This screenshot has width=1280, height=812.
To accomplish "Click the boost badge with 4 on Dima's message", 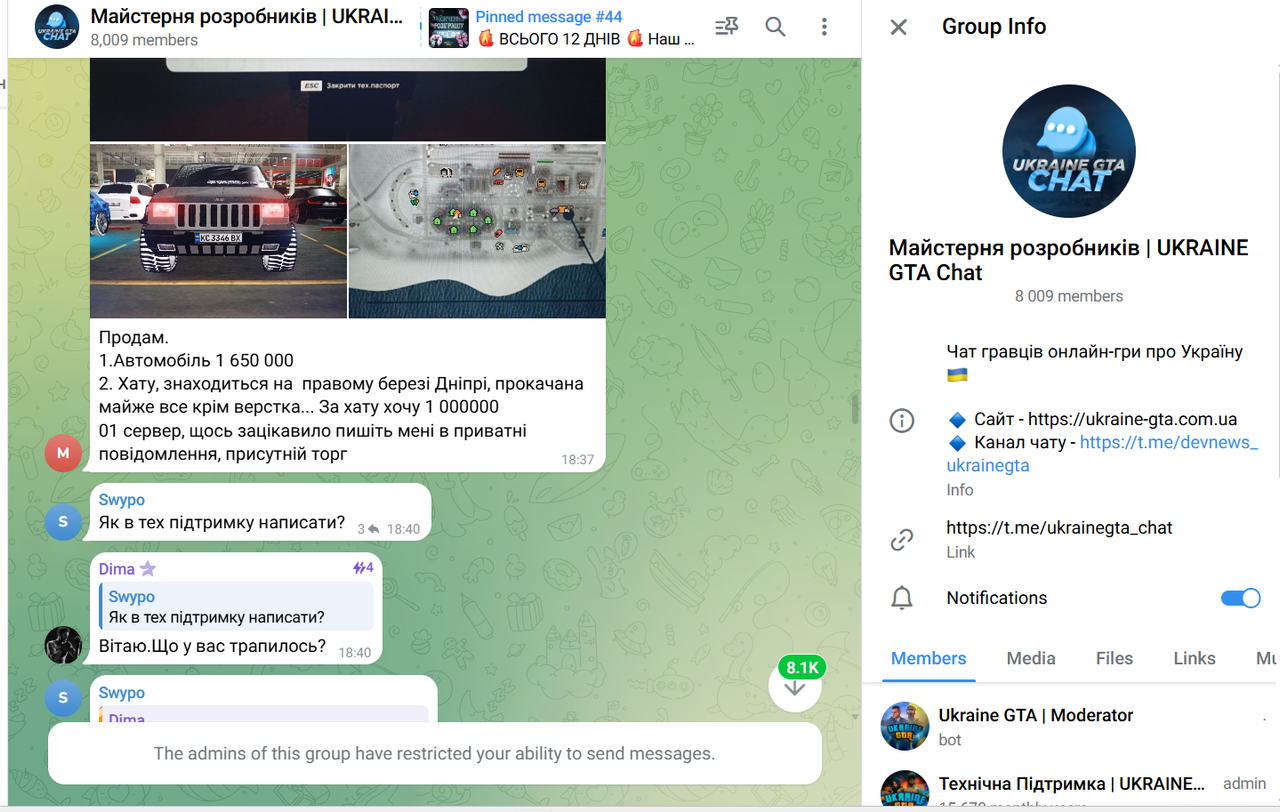I will point(362,568).
